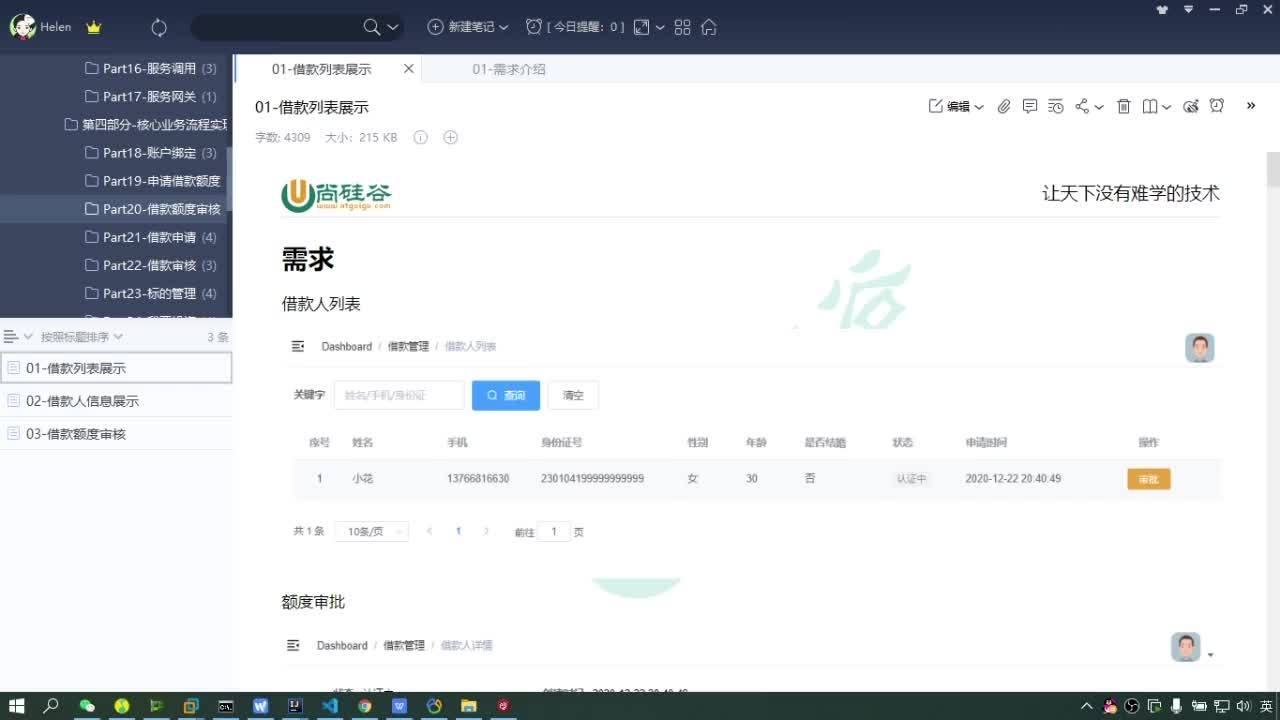Open WeChat from the taskbar

[x=87, y=706]
